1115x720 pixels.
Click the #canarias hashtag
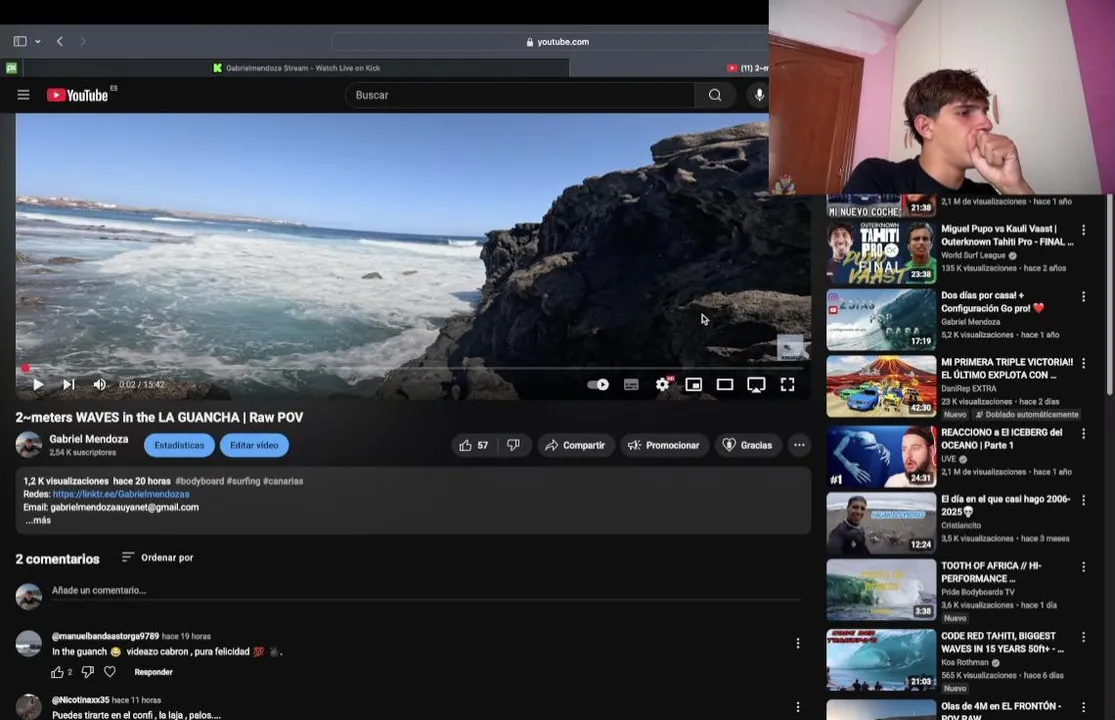pyautogui.click(x=283, y=481)
